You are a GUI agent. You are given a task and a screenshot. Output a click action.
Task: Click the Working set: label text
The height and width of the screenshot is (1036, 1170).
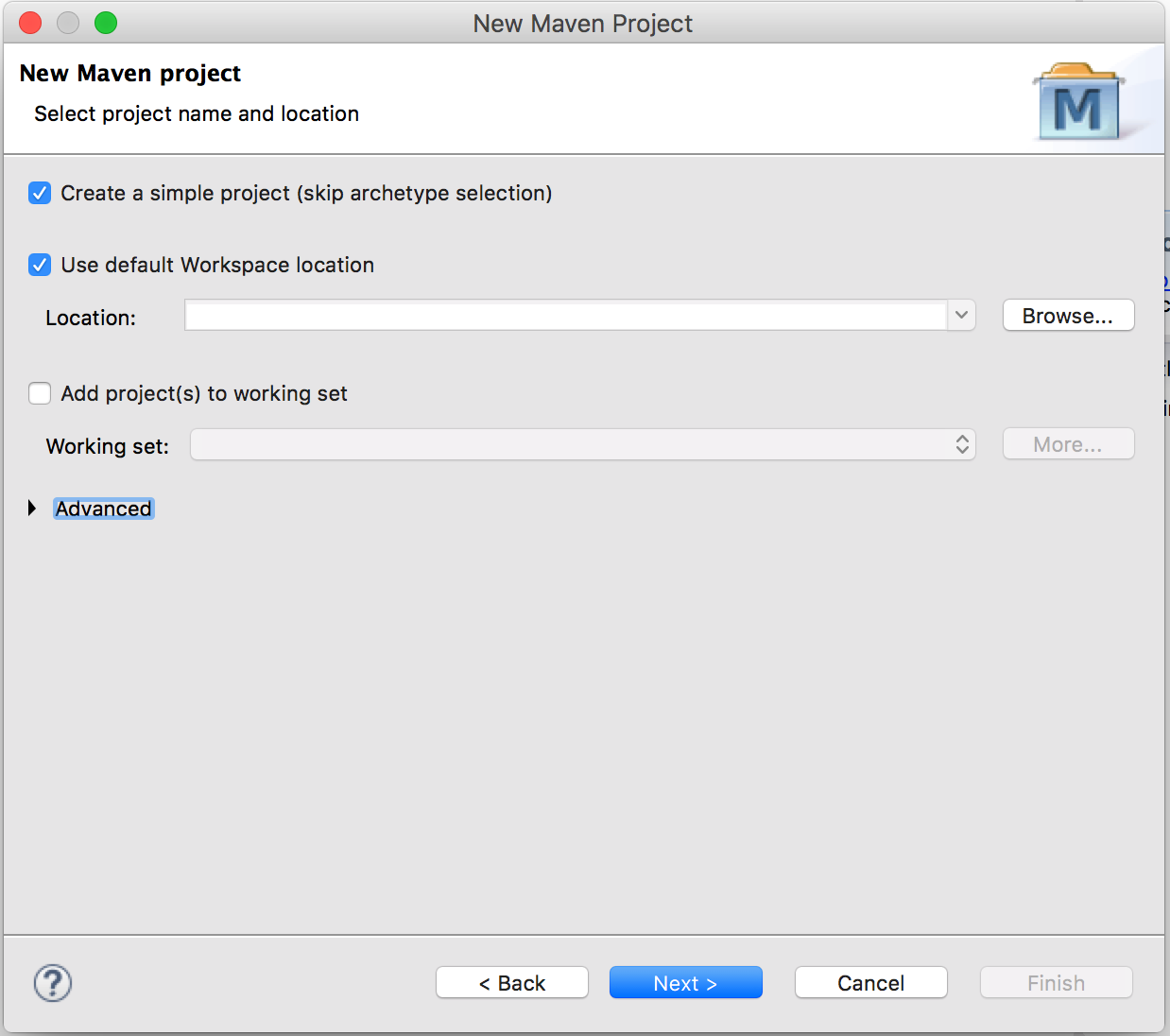click(108, 446)
